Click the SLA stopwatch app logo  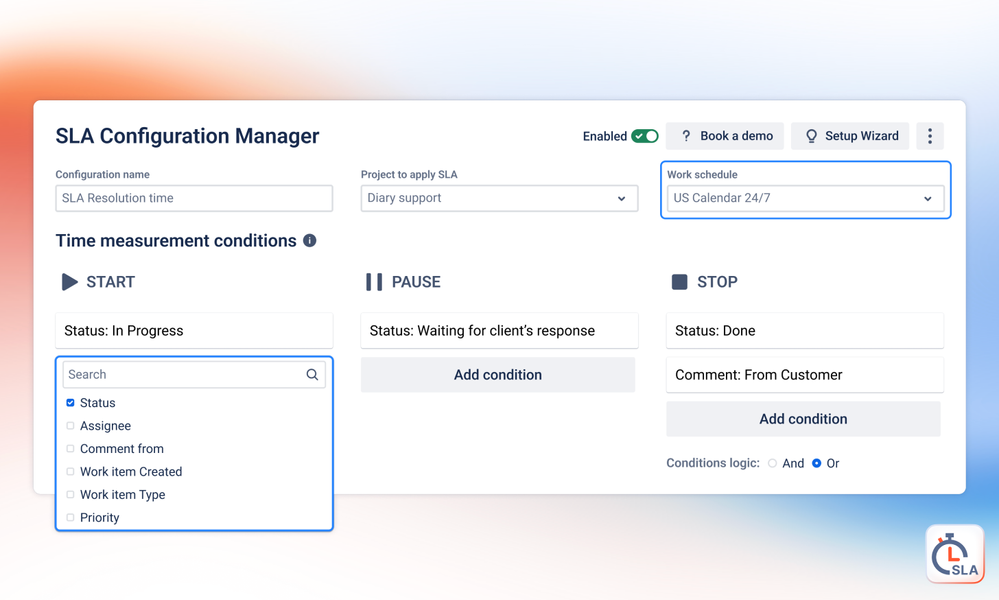[x=955, y=554]
